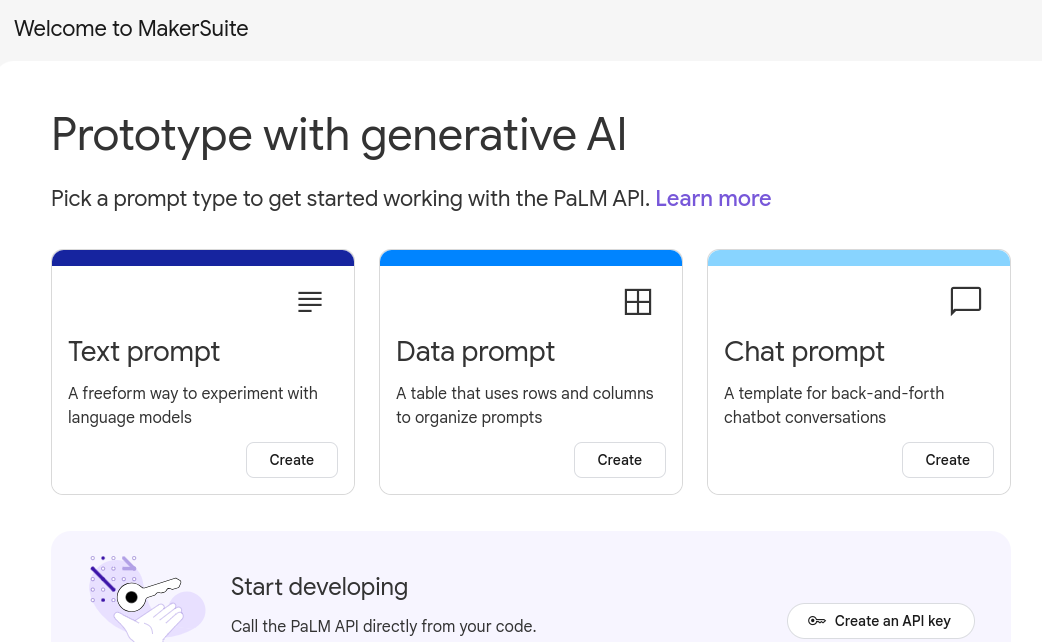Image resolution: width=1042 pixels, height=642 pixels.
Task: Click the Chat prompt card title
Action: 804,352
